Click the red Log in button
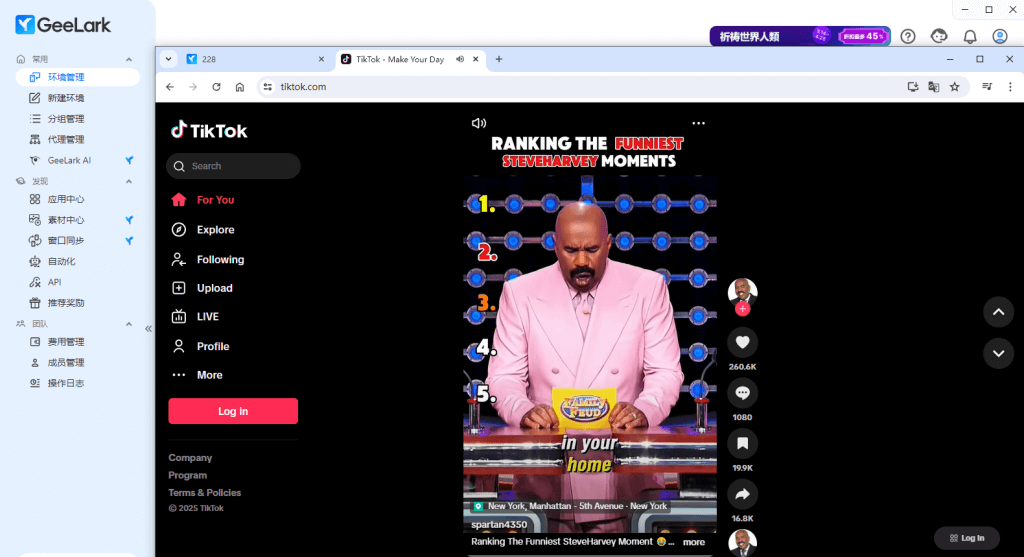The image size is (1024, 557). pyautogui.click(x=233, y=411)
